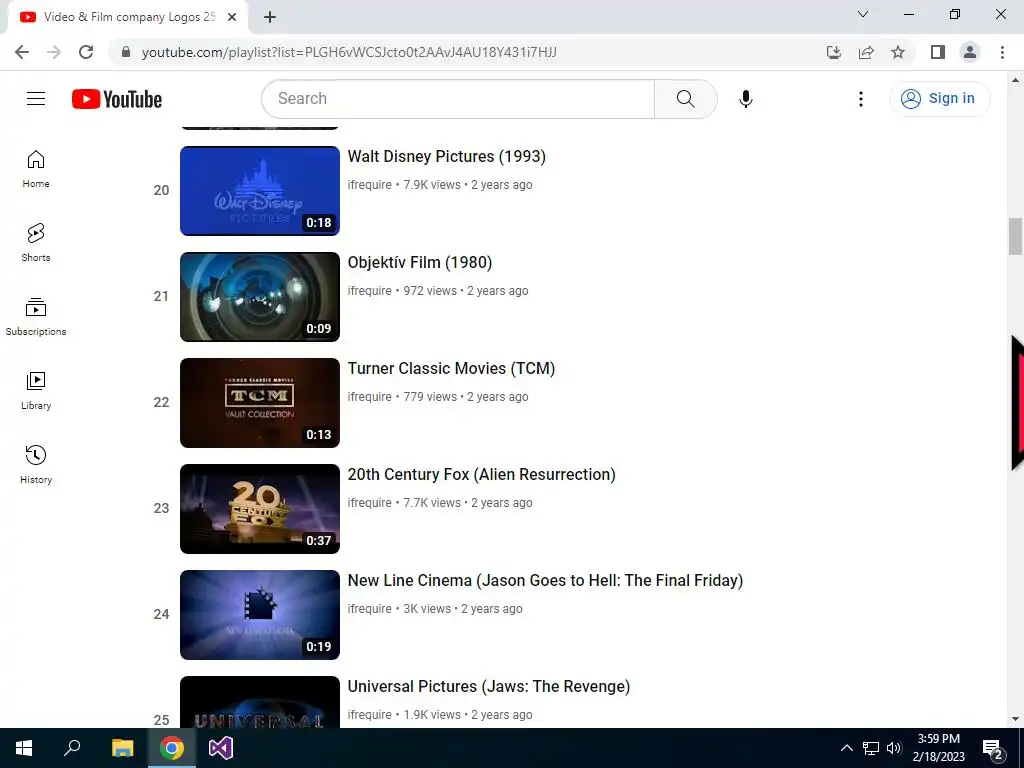1024x768 pixels.
Task: Open the network tray icon
Action: point(871,748)
